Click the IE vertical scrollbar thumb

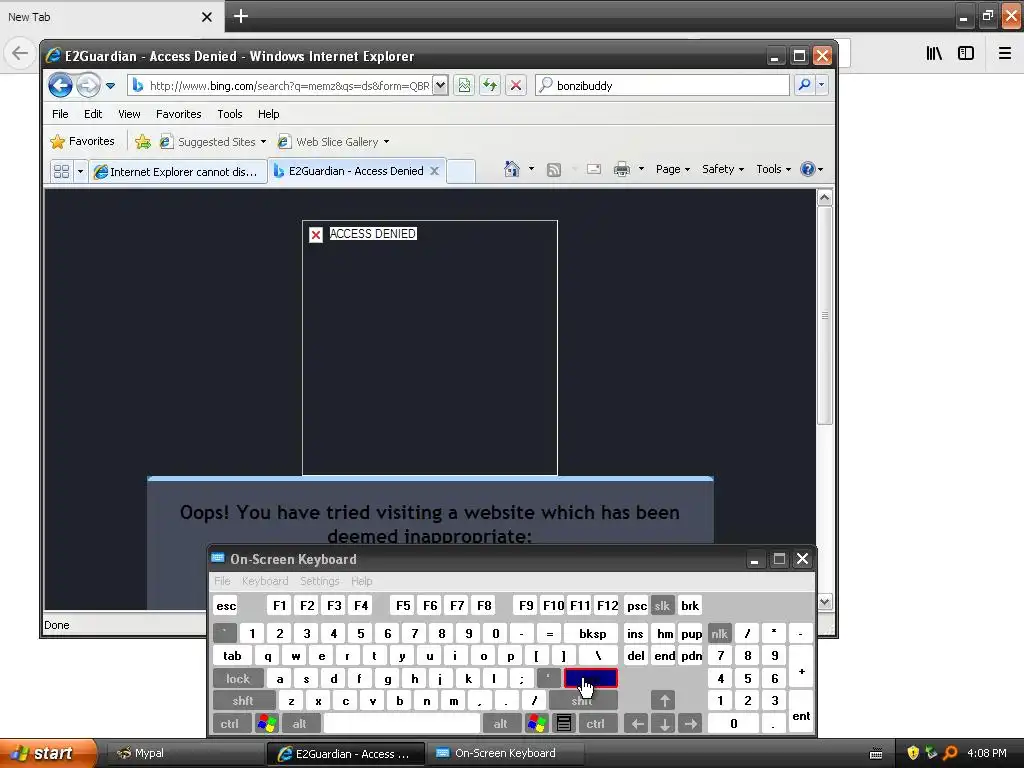point(825,315)
